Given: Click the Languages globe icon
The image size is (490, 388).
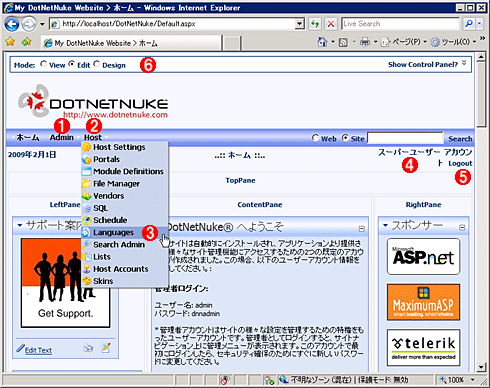Looking at the screenshot, I should (x=86, y=232).
